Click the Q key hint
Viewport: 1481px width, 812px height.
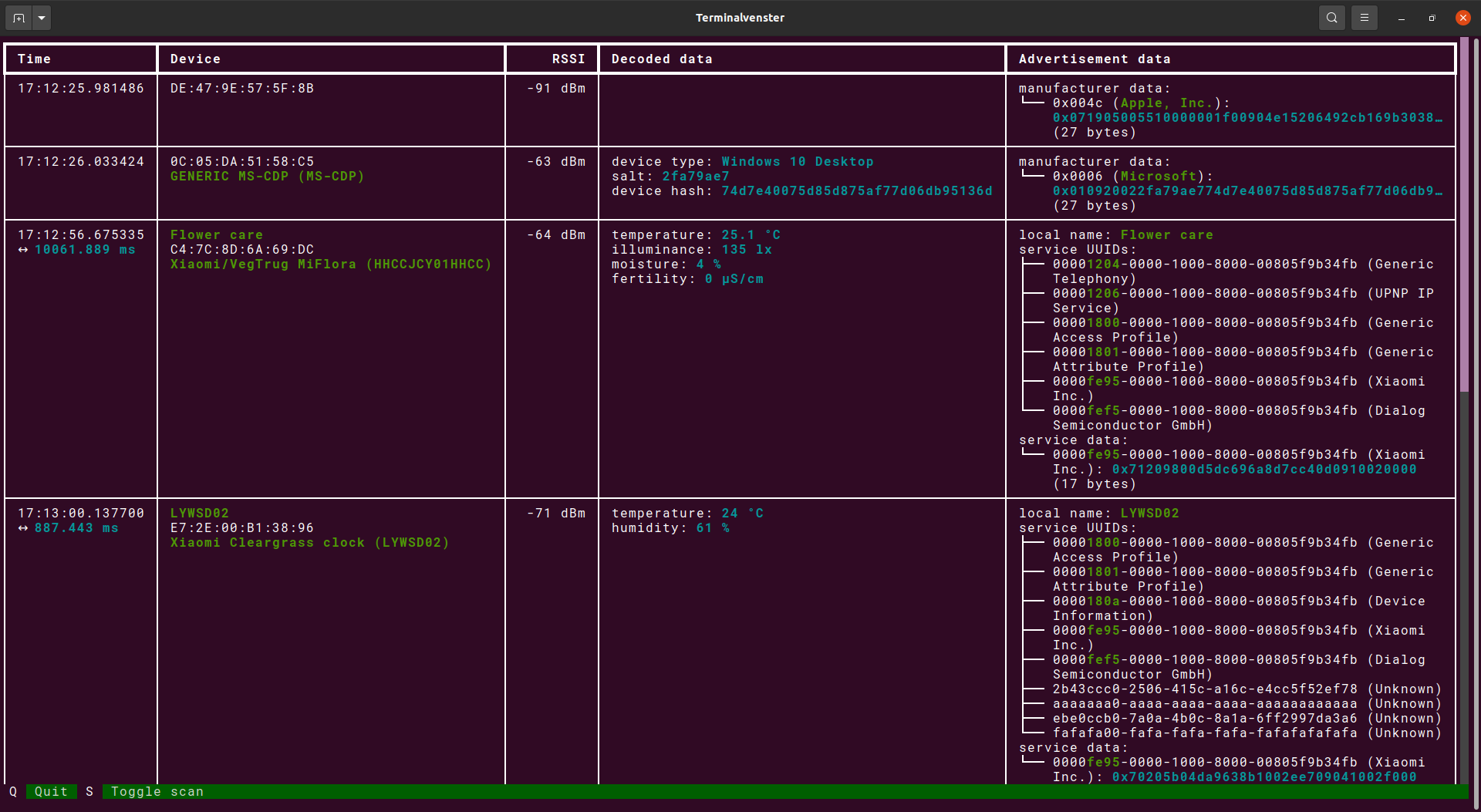coord(13,792)
